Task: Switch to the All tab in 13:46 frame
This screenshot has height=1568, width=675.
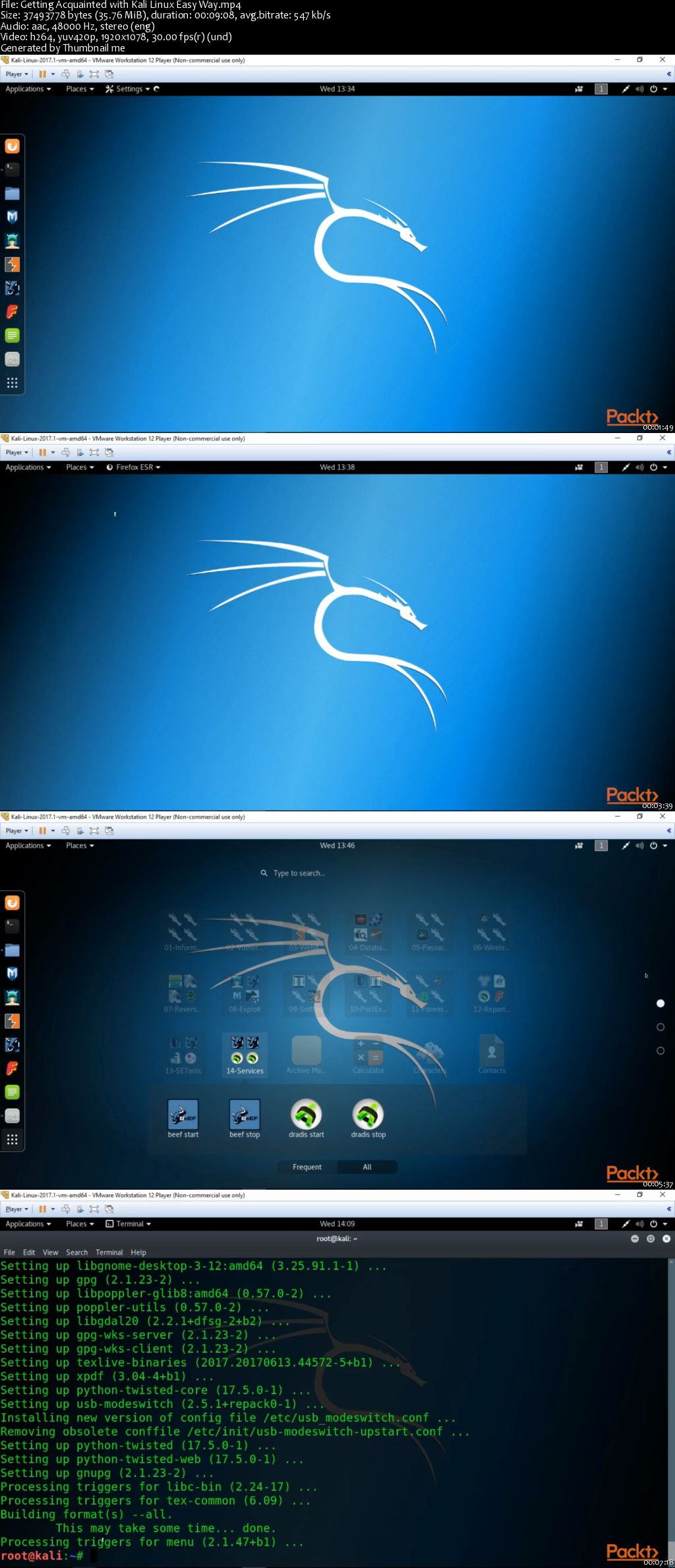Action: click(367, 1167)
